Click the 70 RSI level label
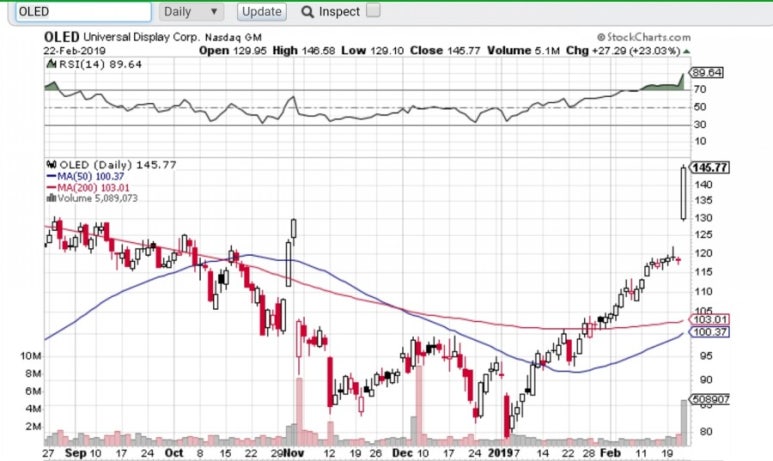 coord(700,90)
